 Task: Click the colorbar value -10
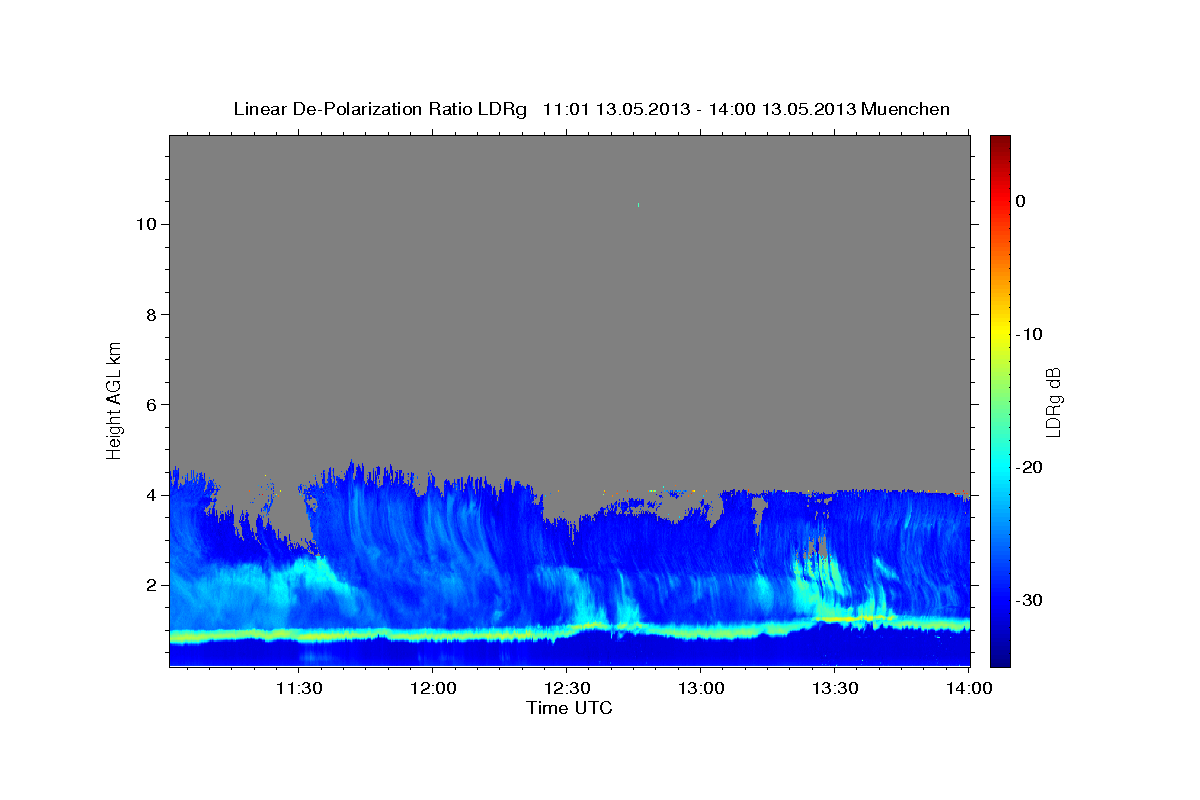coord(1029,334)
